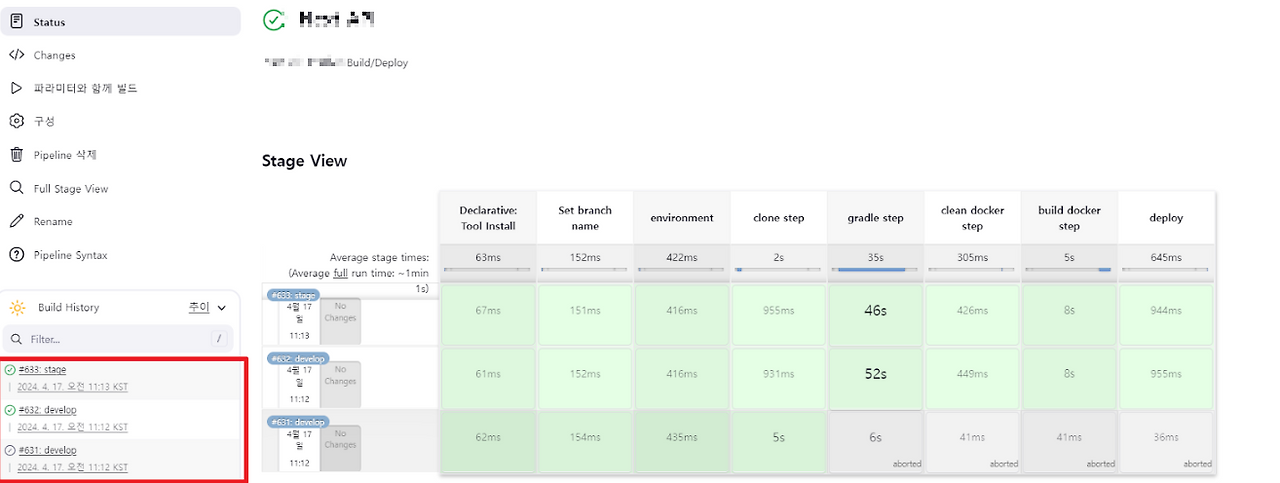The width and height of the screenshot is (1280, 483).
Task: Click the play icon for build with parameters
Action: (x=16, y=88)
